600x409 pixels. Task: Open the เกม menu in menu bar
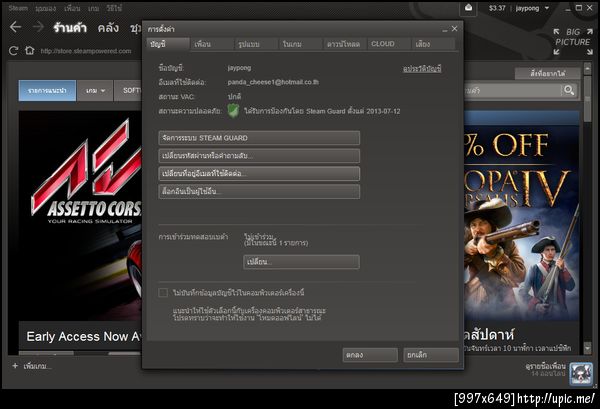[93, 8]
